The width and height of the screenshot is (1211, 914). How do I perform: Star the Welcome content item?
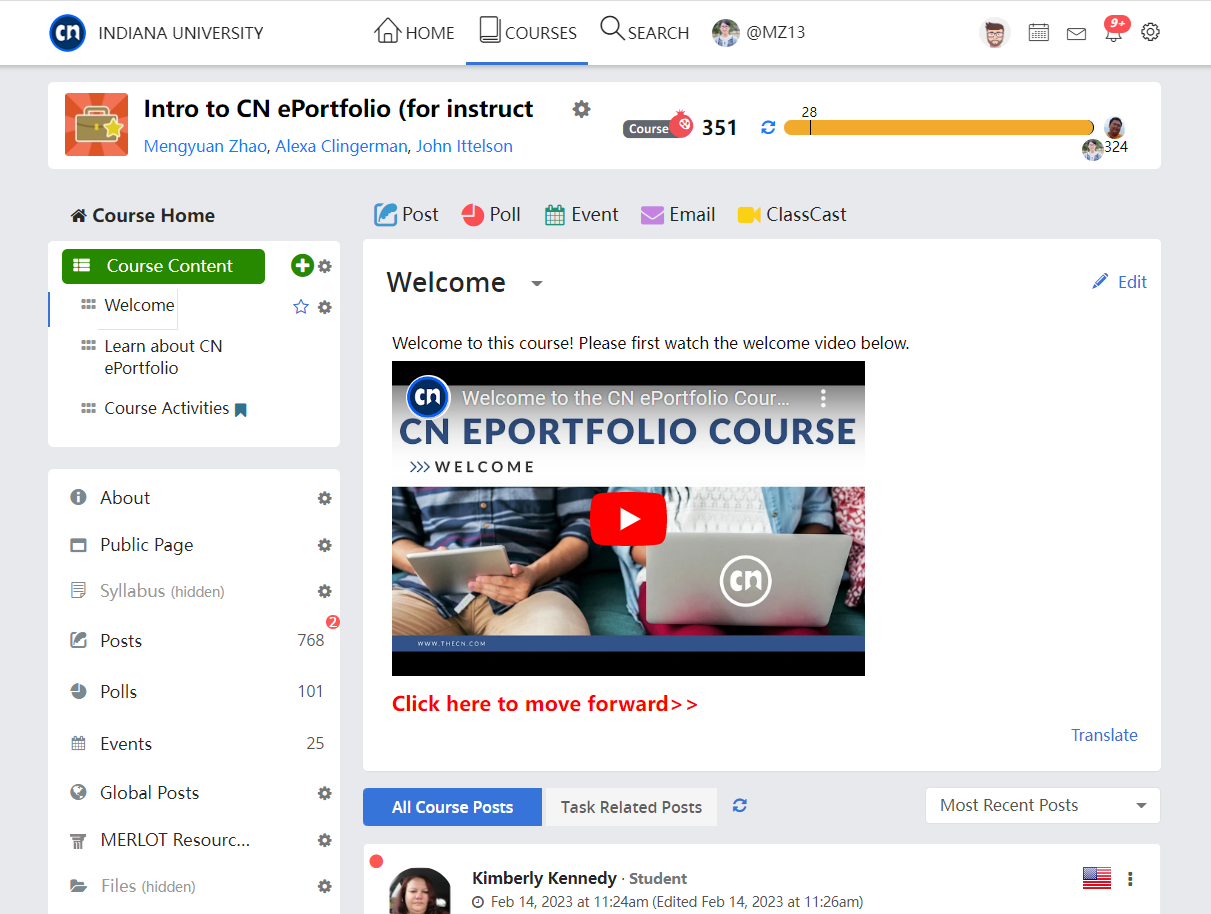[x=301, y=307]
